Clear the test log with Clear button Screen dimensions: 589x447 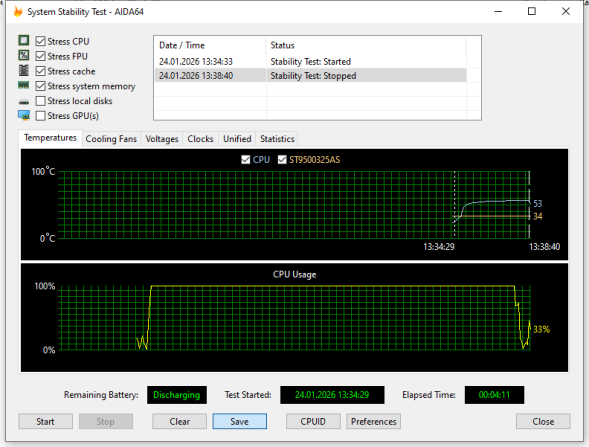pos(180,421)
